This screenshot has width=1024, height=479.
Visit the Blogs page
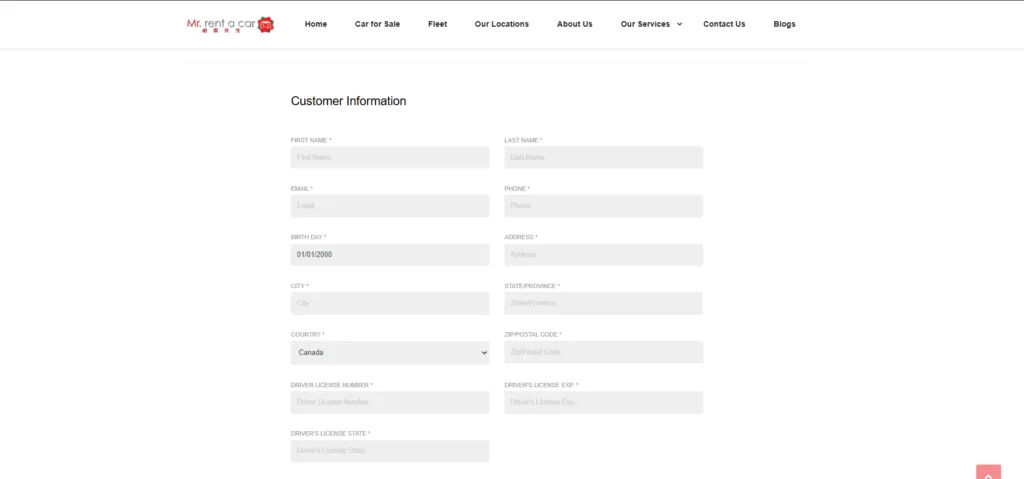(784, 24)
